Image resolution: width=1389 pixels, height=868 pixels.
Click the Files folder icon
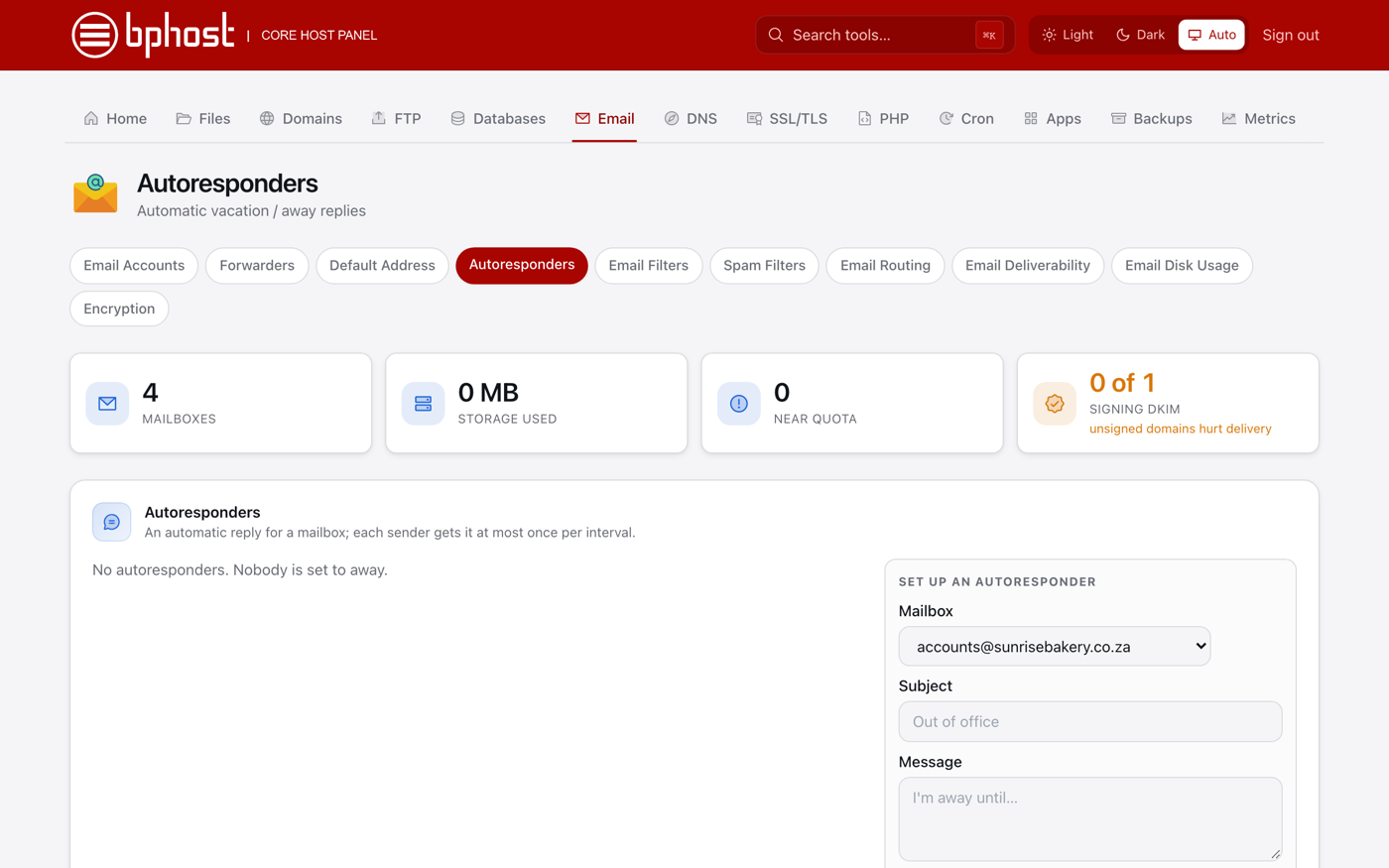point(184,118)
